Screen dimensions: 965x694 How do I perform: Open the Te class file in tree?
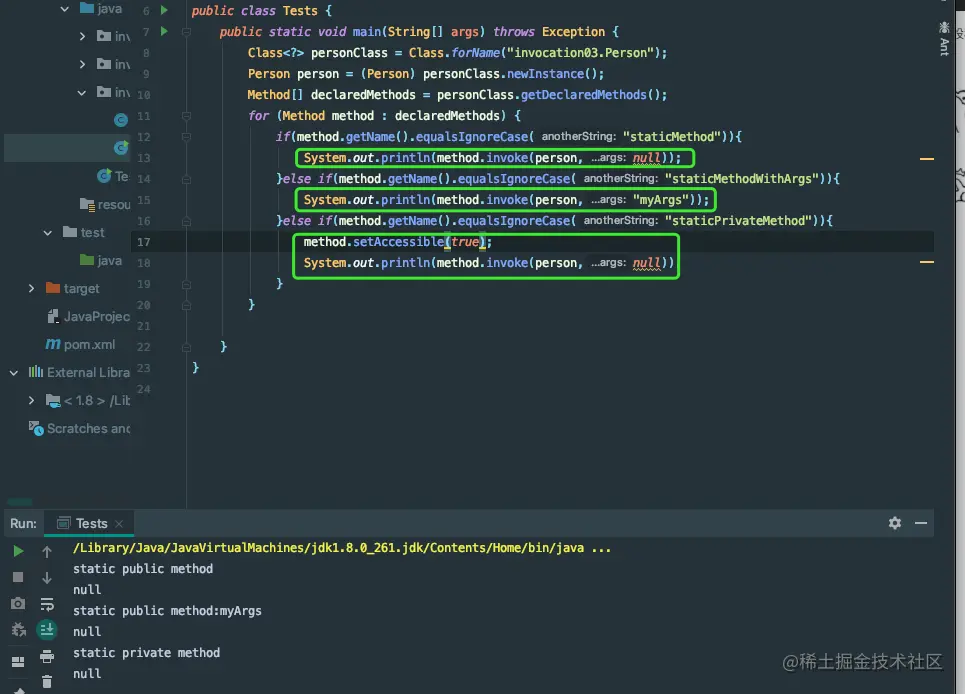point(113,177)
